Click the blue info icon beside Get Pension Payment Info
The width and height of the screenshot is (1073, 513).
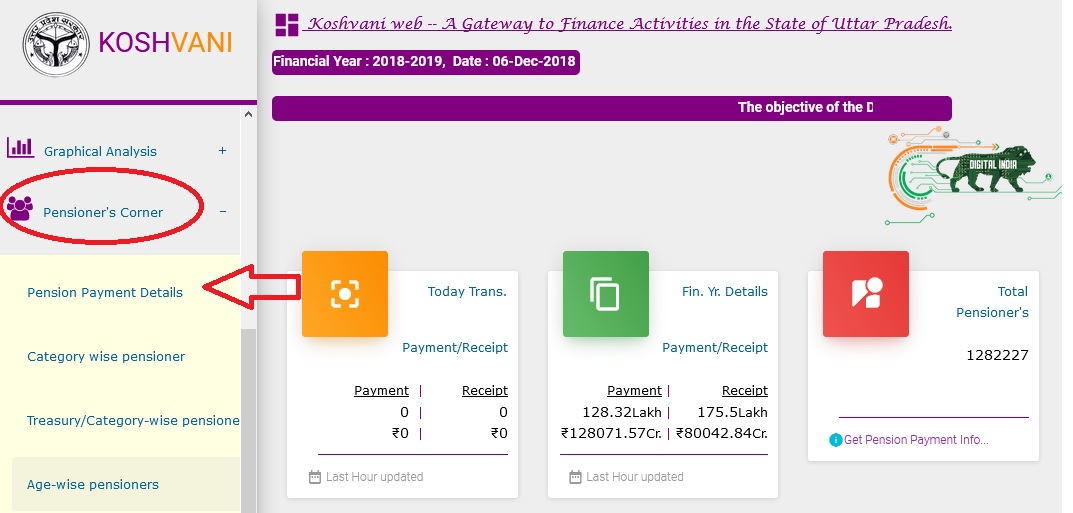pos(835,440)
